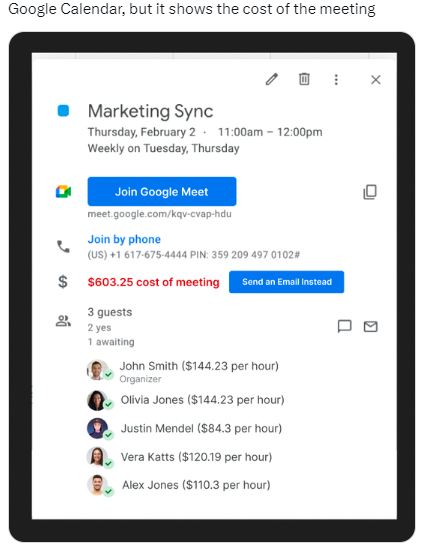Click the dollar sign cost icon

63,282
